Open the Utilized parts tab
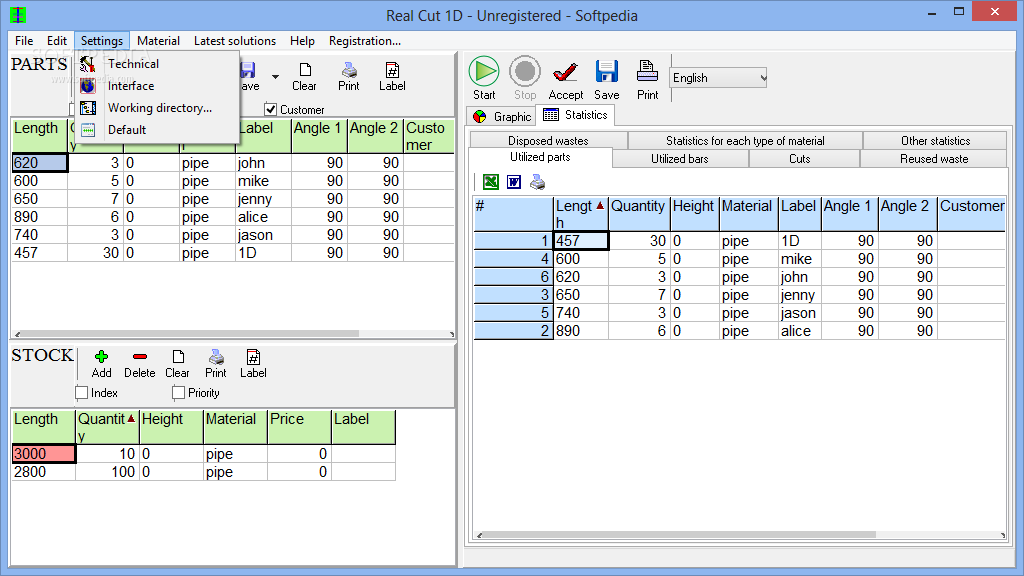Image resolution: width=1024 pixels, height=576 pixels. [x=540, y=157]
